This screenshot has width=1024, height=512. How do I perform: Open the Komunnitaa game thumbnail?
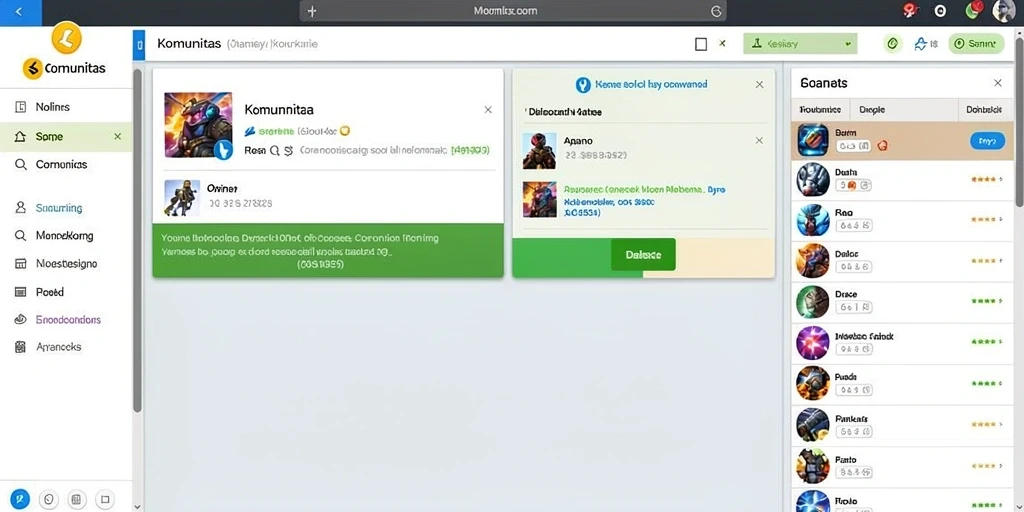(198, 125)
